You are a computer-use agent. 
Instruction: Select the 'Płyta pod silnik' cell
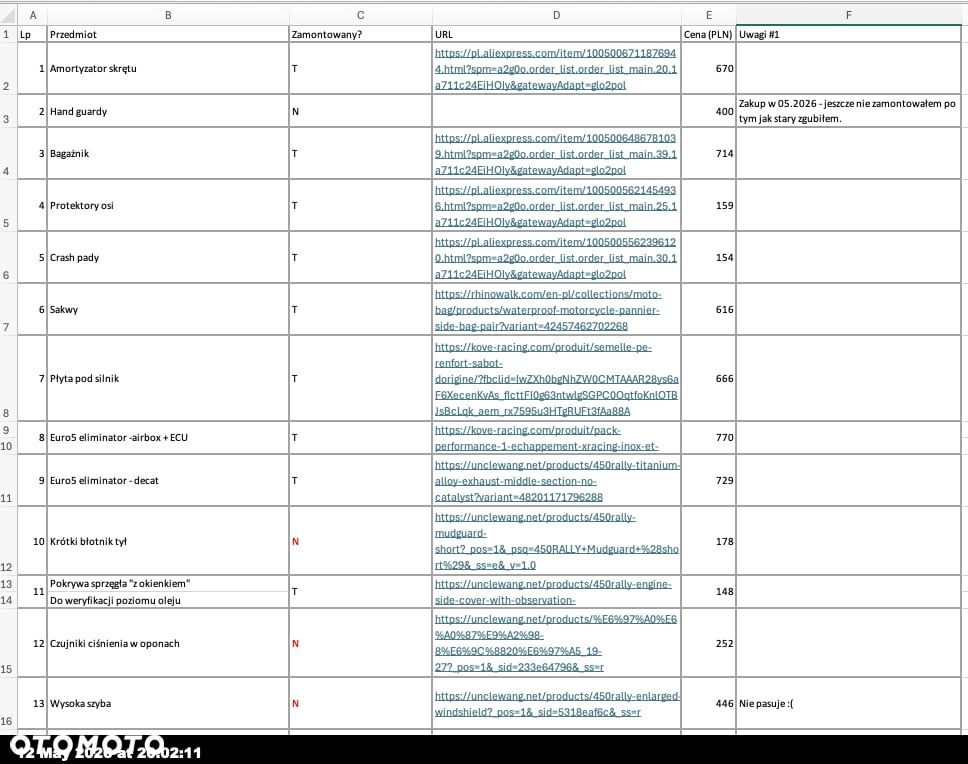(168, 378)
